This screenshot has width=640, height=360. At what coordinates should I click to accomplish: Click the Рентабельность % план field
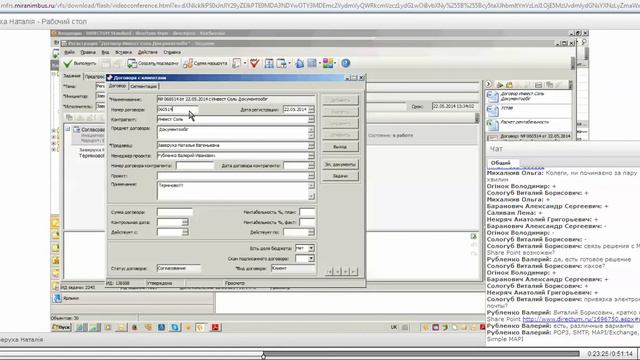coord(307,212)
